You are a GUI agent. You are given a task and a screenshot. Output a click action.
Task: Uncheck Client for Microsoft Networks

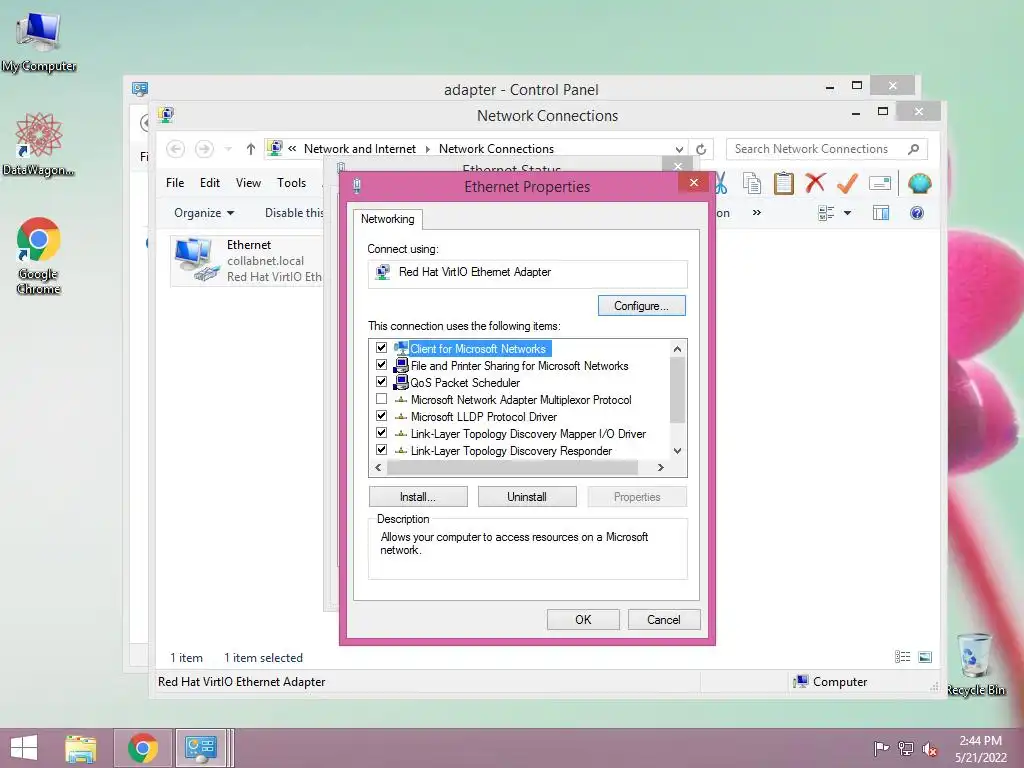click(x=381, y=347)
